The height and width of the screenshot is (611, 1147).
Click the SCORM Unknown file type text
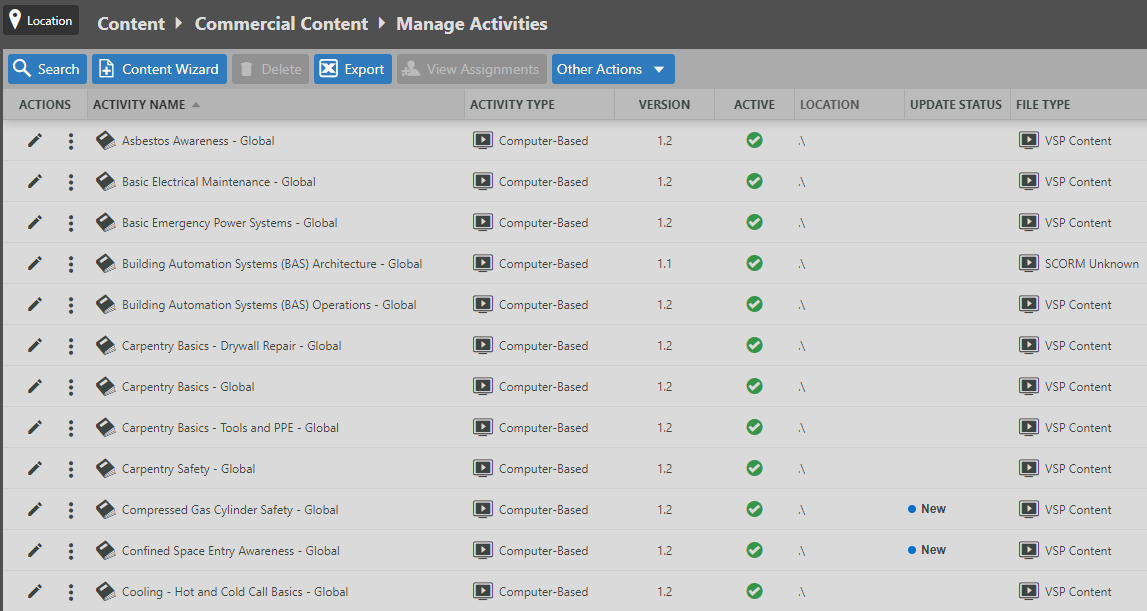click(1091, 263)
